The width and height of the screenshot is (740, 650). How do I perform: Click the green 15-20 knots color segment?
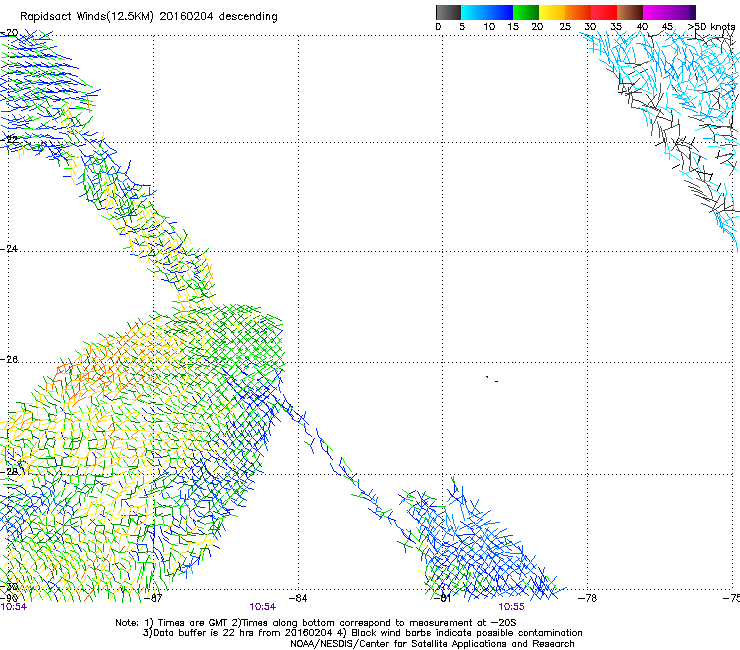coord(526,12)
